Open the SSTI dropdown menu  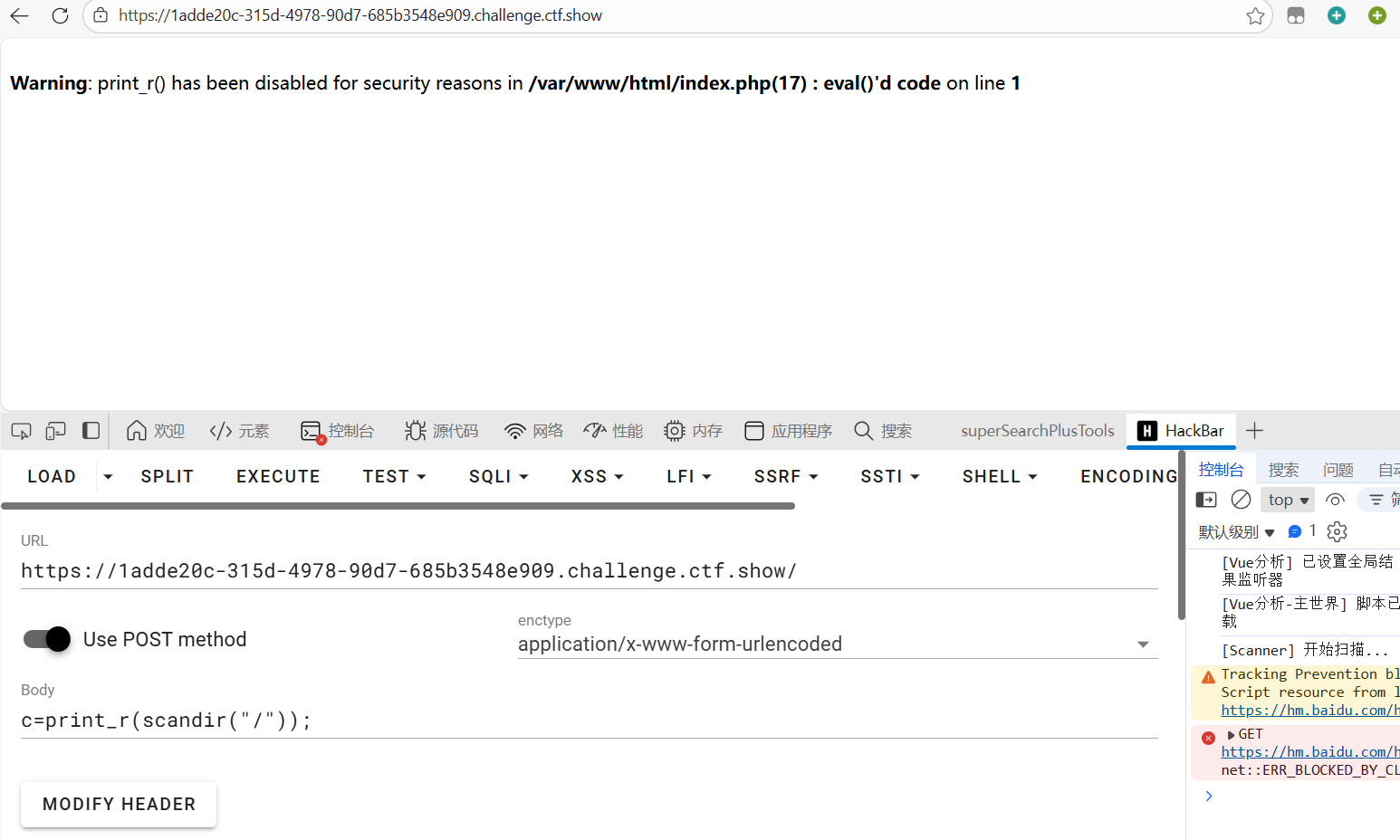pos(890,476)
